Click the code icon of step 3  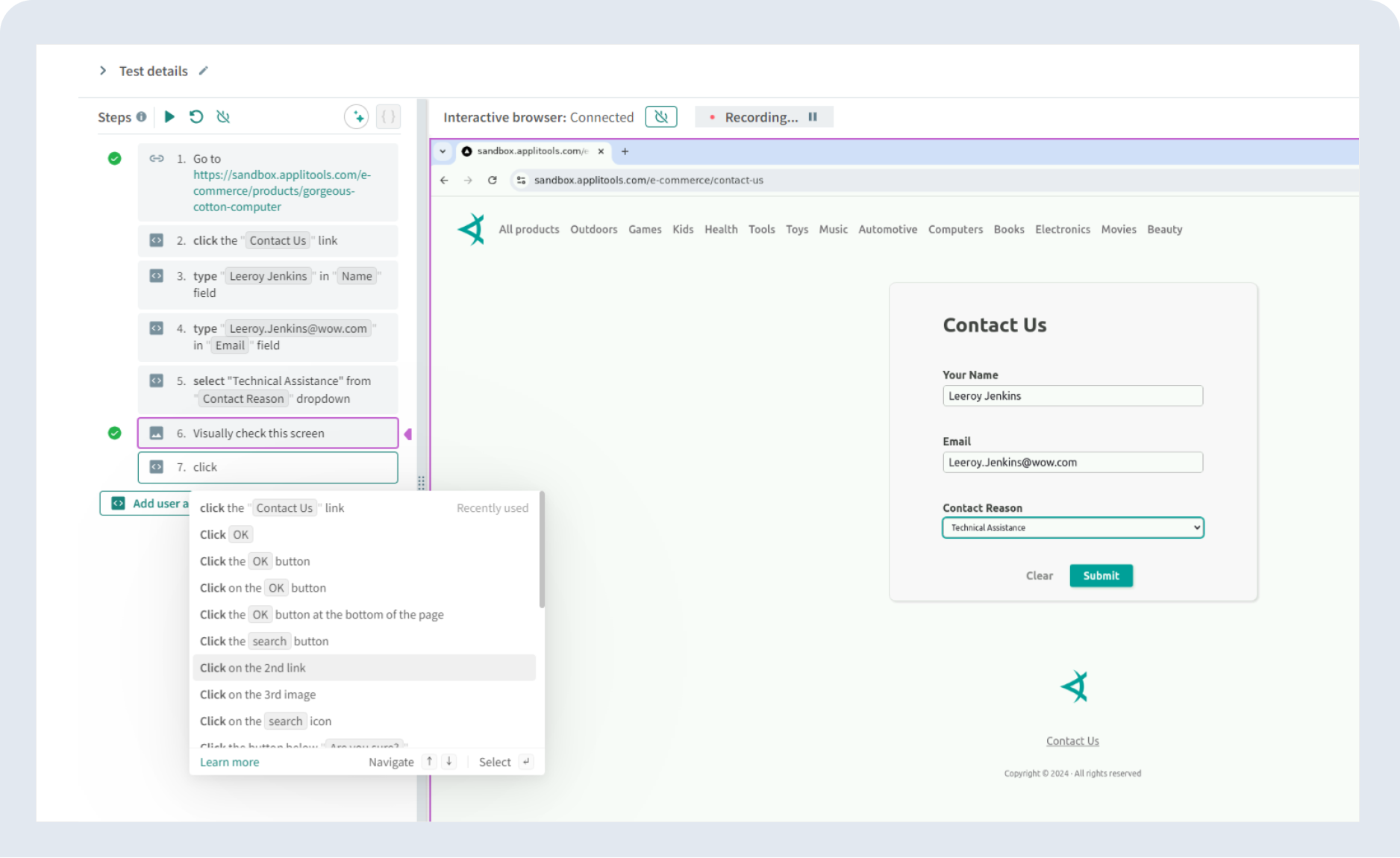157,276
